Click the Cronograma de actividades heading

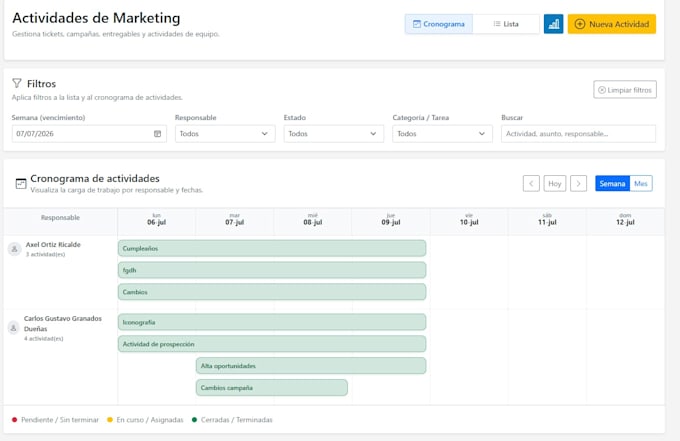click(x=95, y=179)
